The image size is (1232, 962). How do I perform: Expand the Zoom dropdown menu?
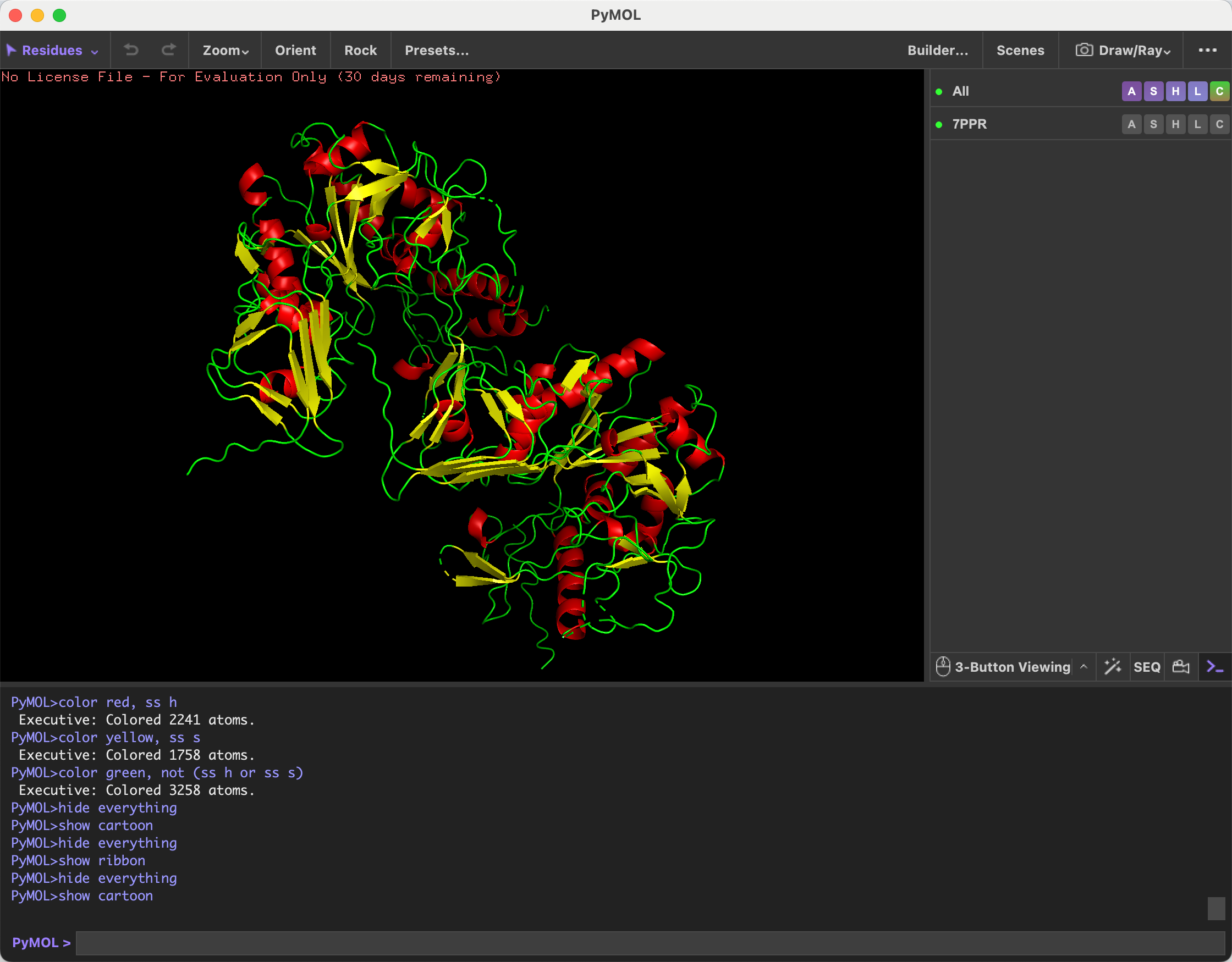[x=226, y=50]
